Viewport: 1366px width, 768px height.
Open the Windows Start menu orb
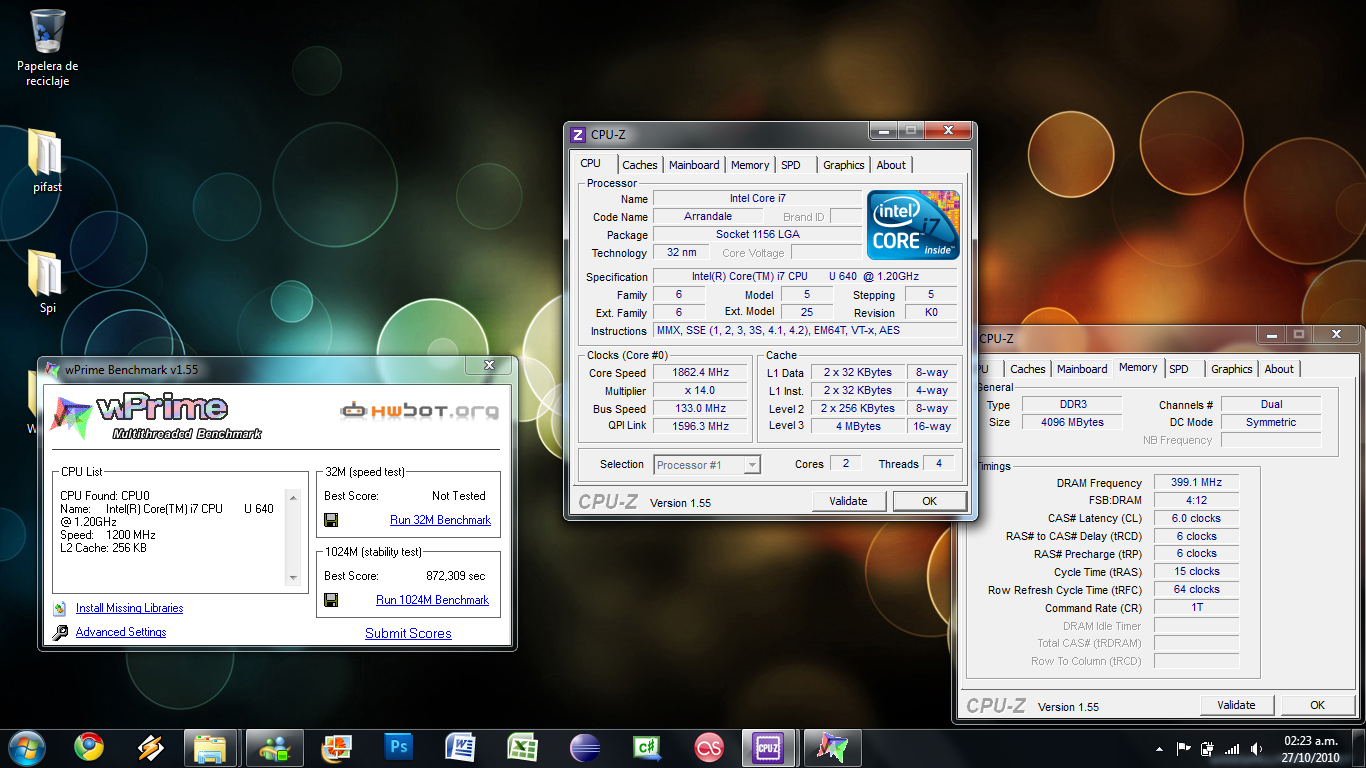(x=26, y=747)
